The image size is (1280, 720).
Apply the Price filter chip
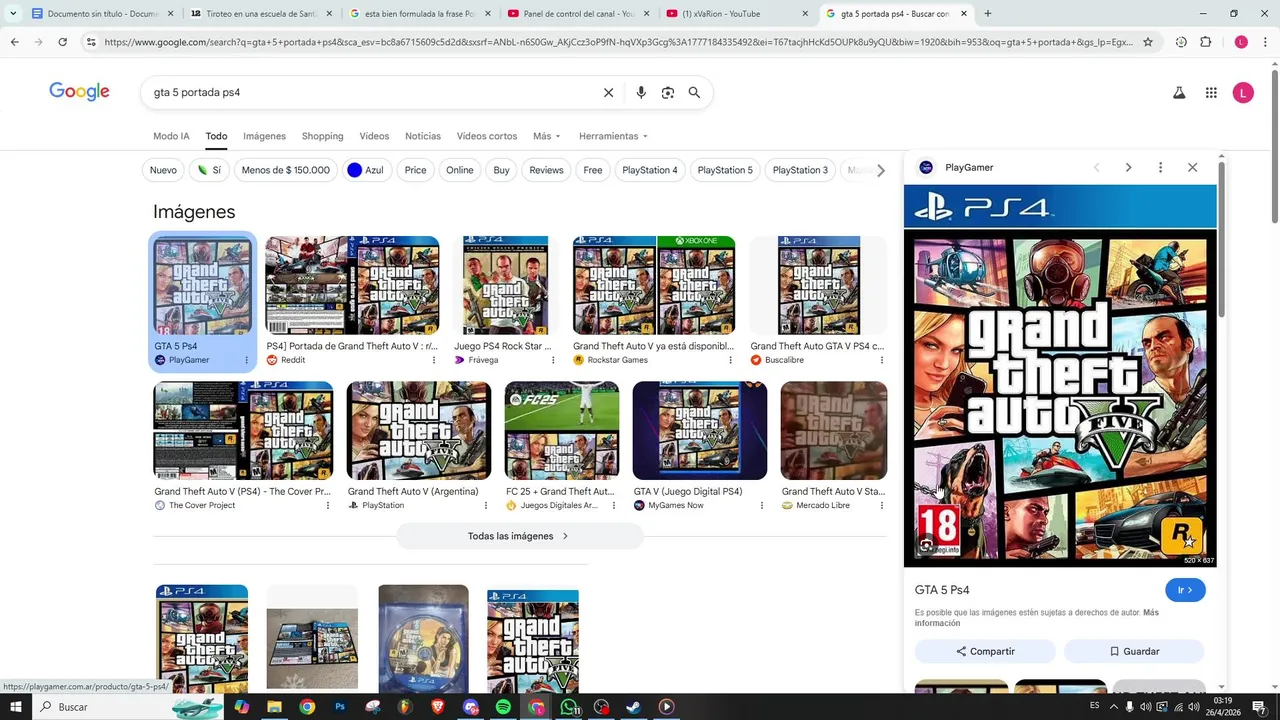coord(416,170)
